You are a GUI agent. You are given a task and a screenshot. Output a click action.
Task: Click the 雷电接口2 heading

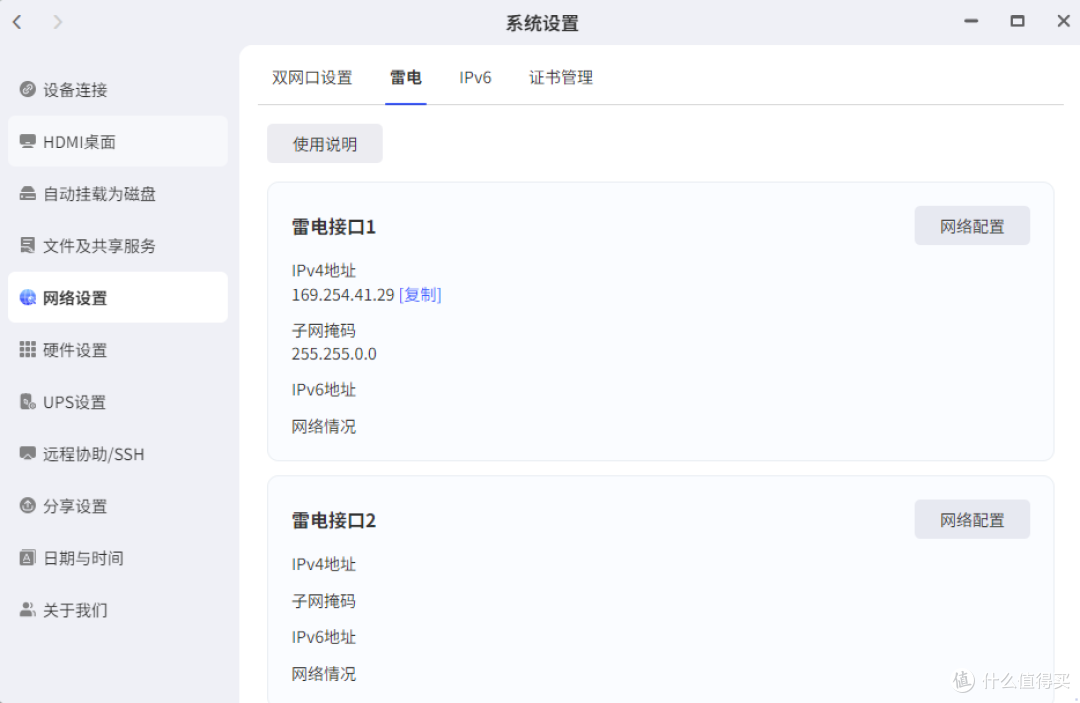coord(333,520)
